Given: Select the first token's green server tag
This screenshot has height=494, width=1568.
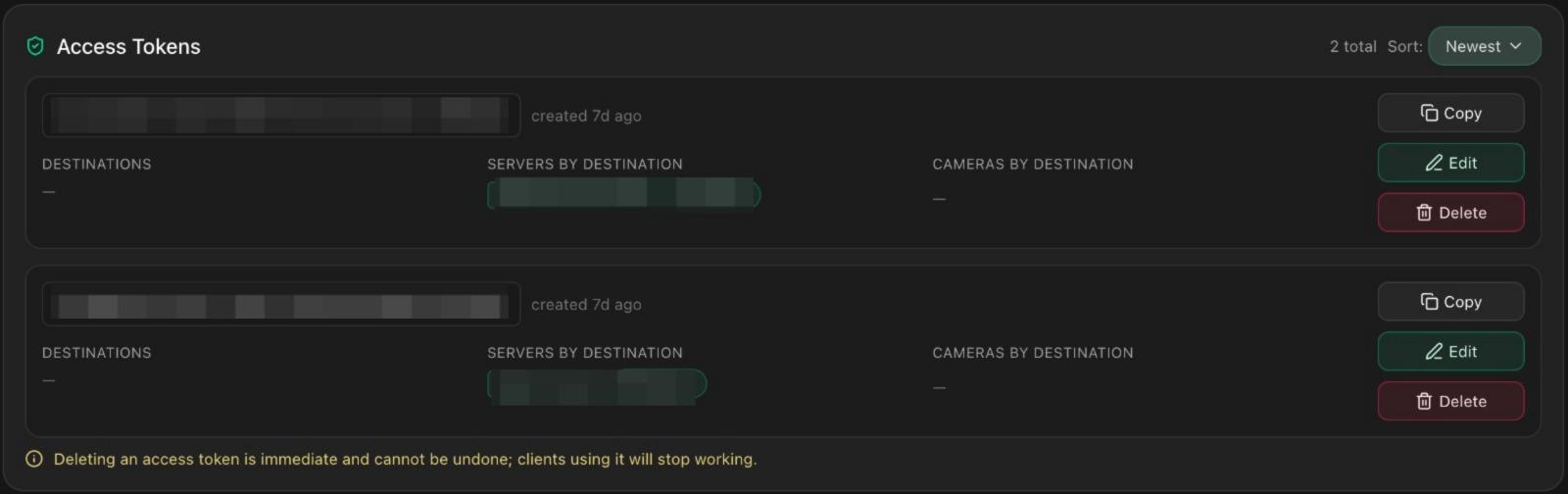Looking at the screenshot, I should click(x=624, y=194).
